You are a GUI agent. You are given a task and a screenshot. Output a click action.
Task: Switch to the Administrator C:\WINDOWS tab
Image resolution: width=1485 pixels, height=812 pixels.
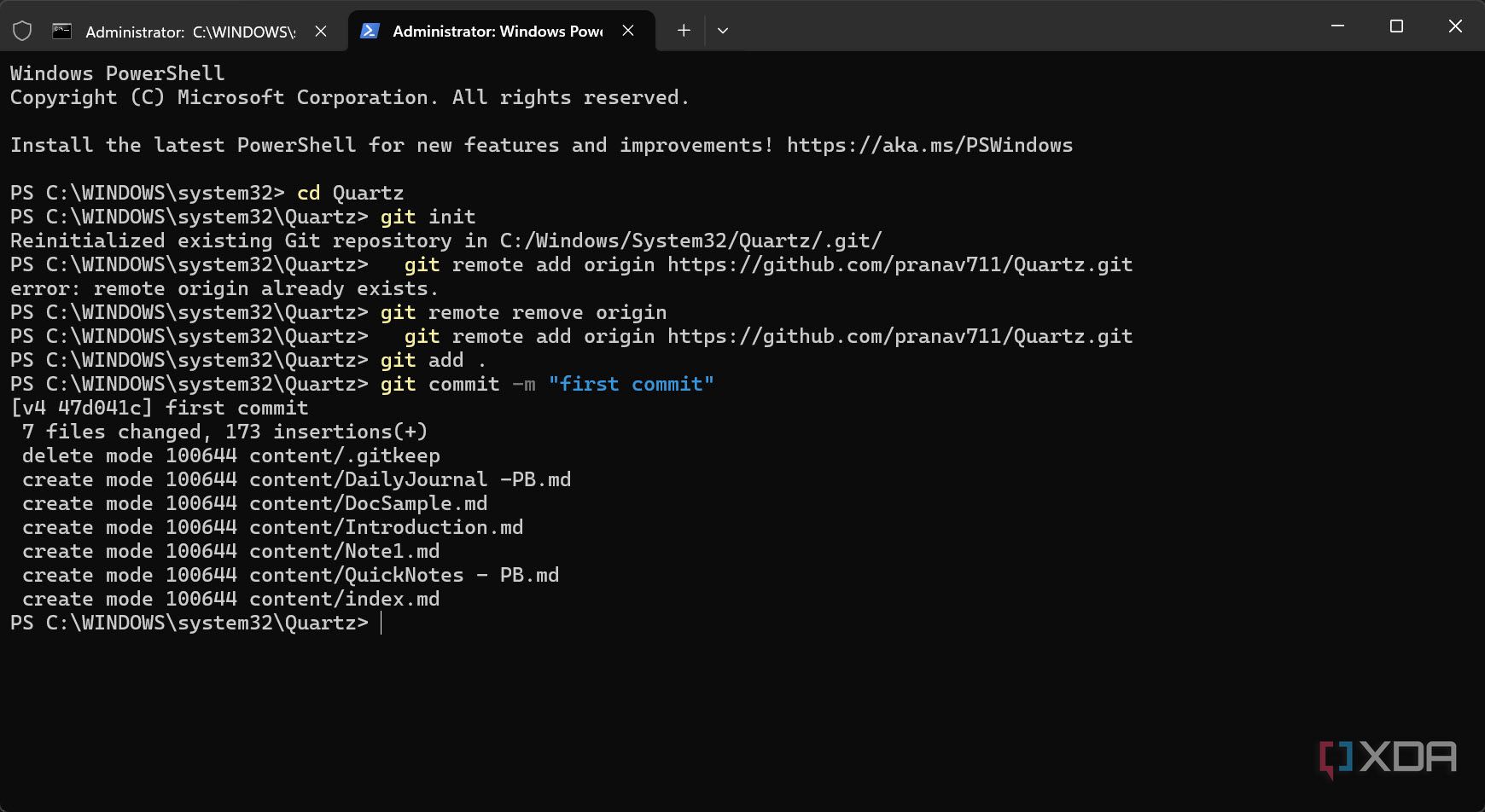click(x=189, y=32)
